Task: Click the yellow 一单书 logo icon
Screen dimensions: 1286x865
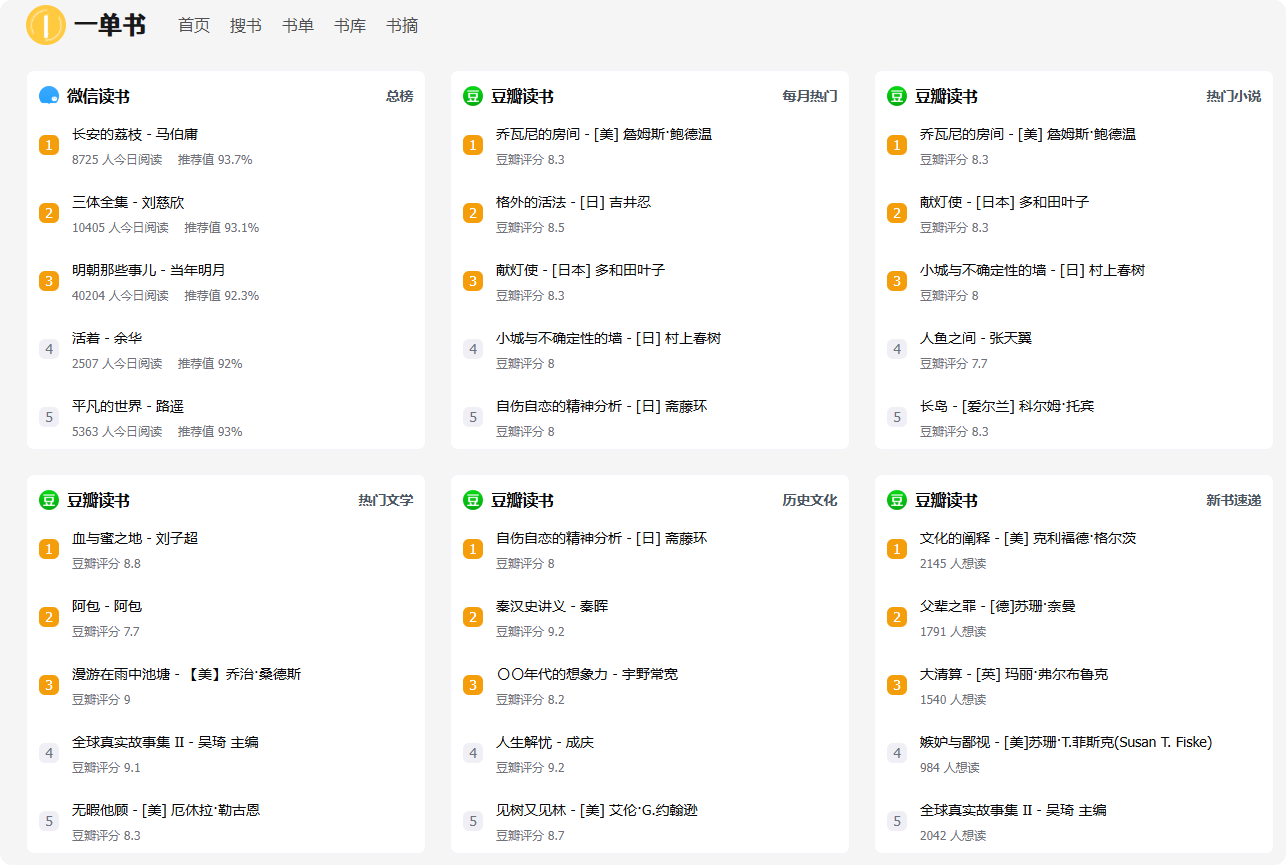Action: [46, 25]
